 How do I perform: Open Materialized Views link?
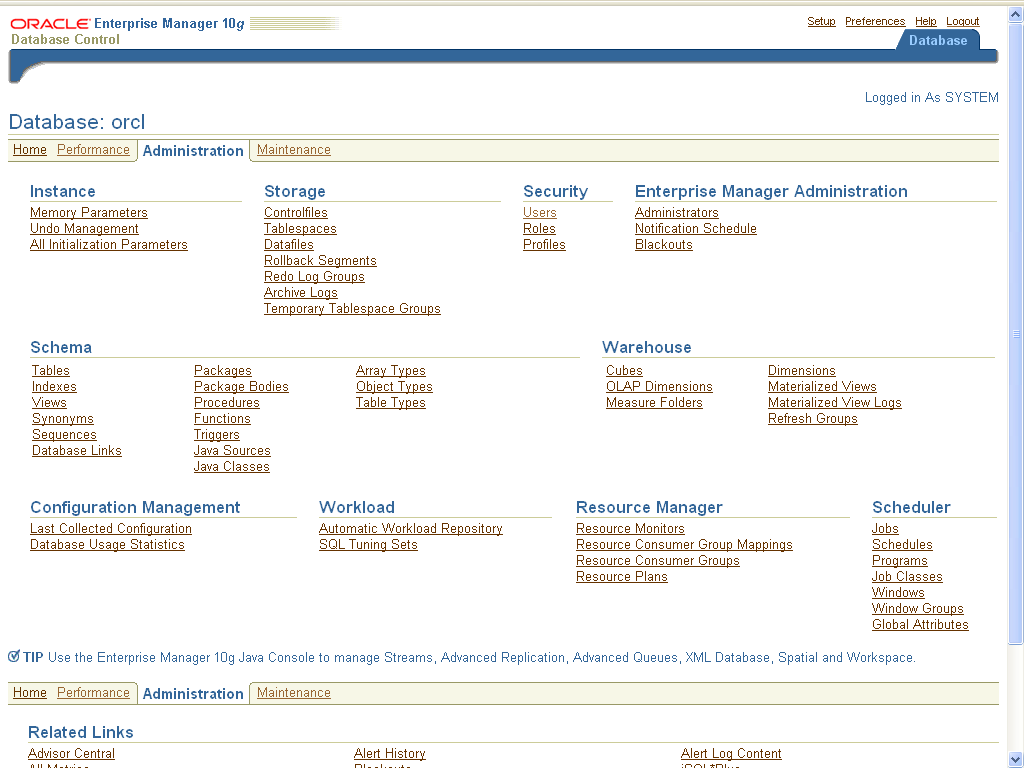822,387
